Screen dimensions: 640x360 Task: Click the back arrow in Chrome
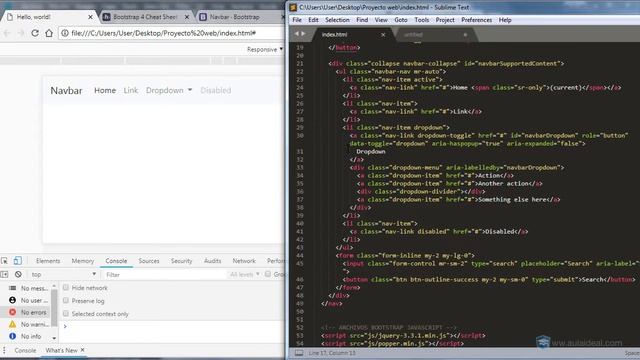click(7, 33)
